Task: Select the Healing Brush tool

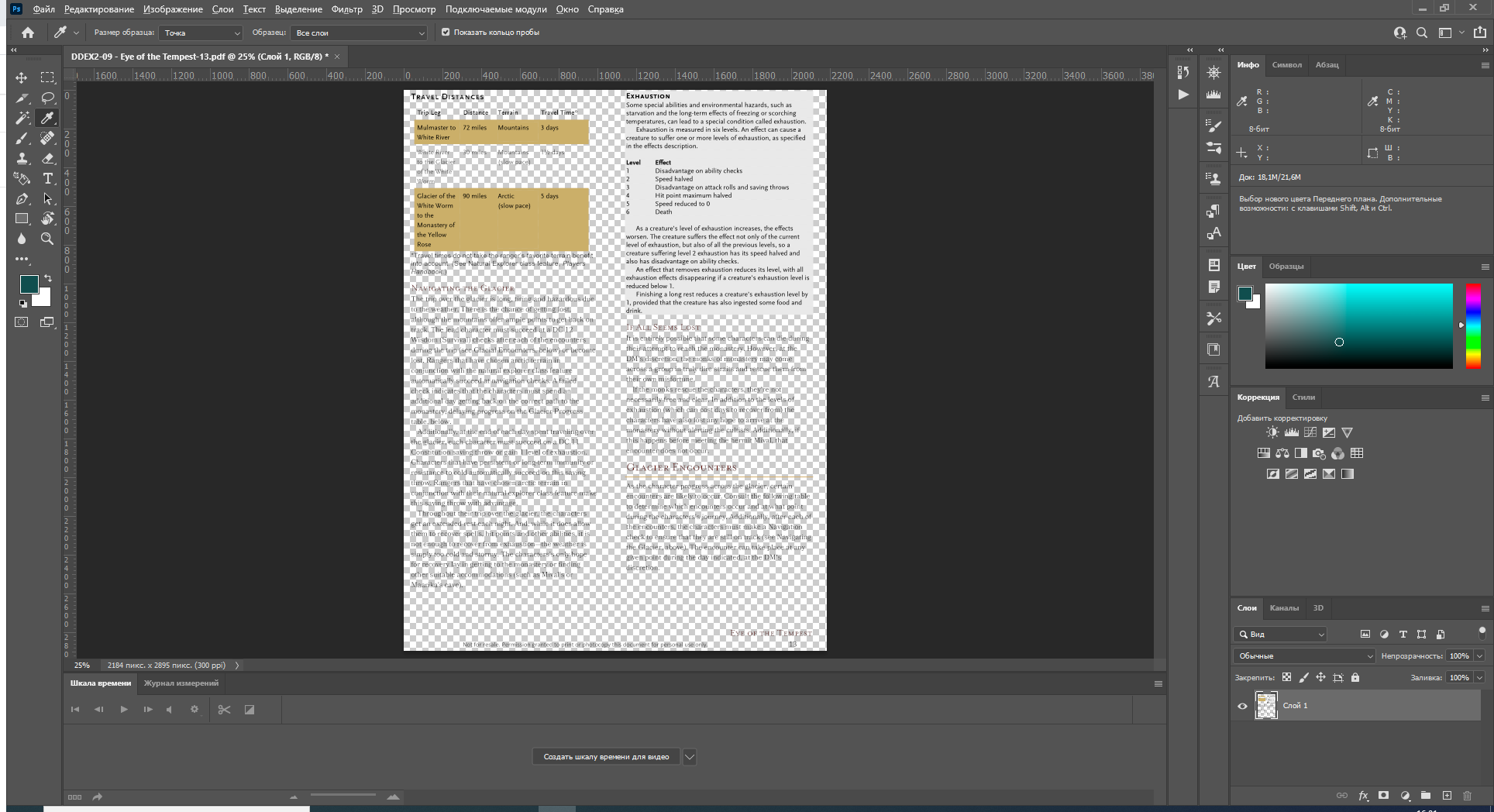Action: click(x=47, y=138)
